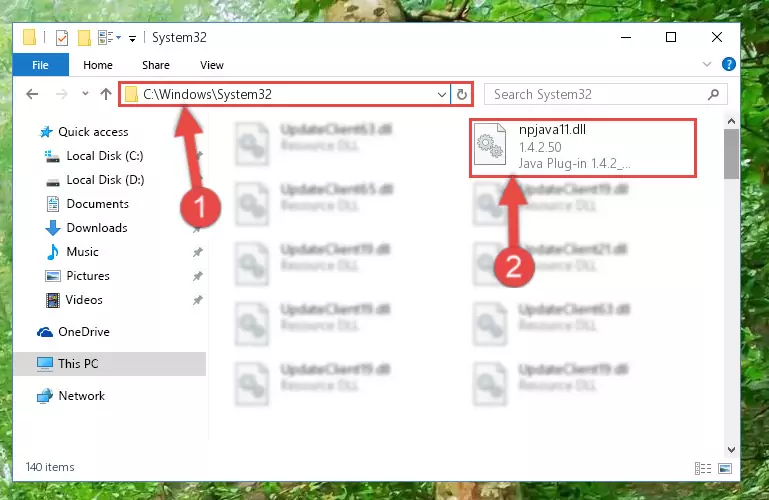Viewport: 769px width, 500px height.
Task: Click the Properties checkmark quick access icon
Action: tap(62, 38)
